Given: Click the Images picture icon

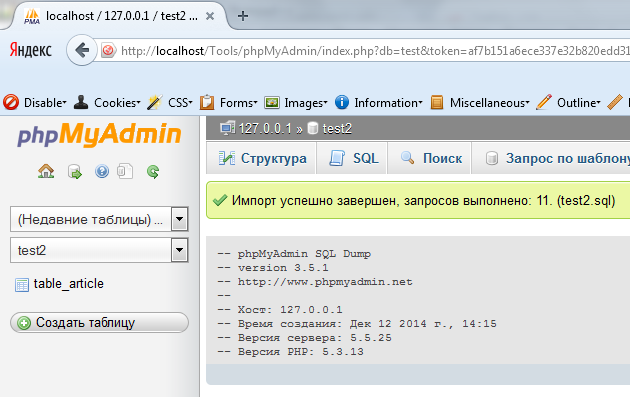Looking at the screenshot, I should (x=272, y=102).
